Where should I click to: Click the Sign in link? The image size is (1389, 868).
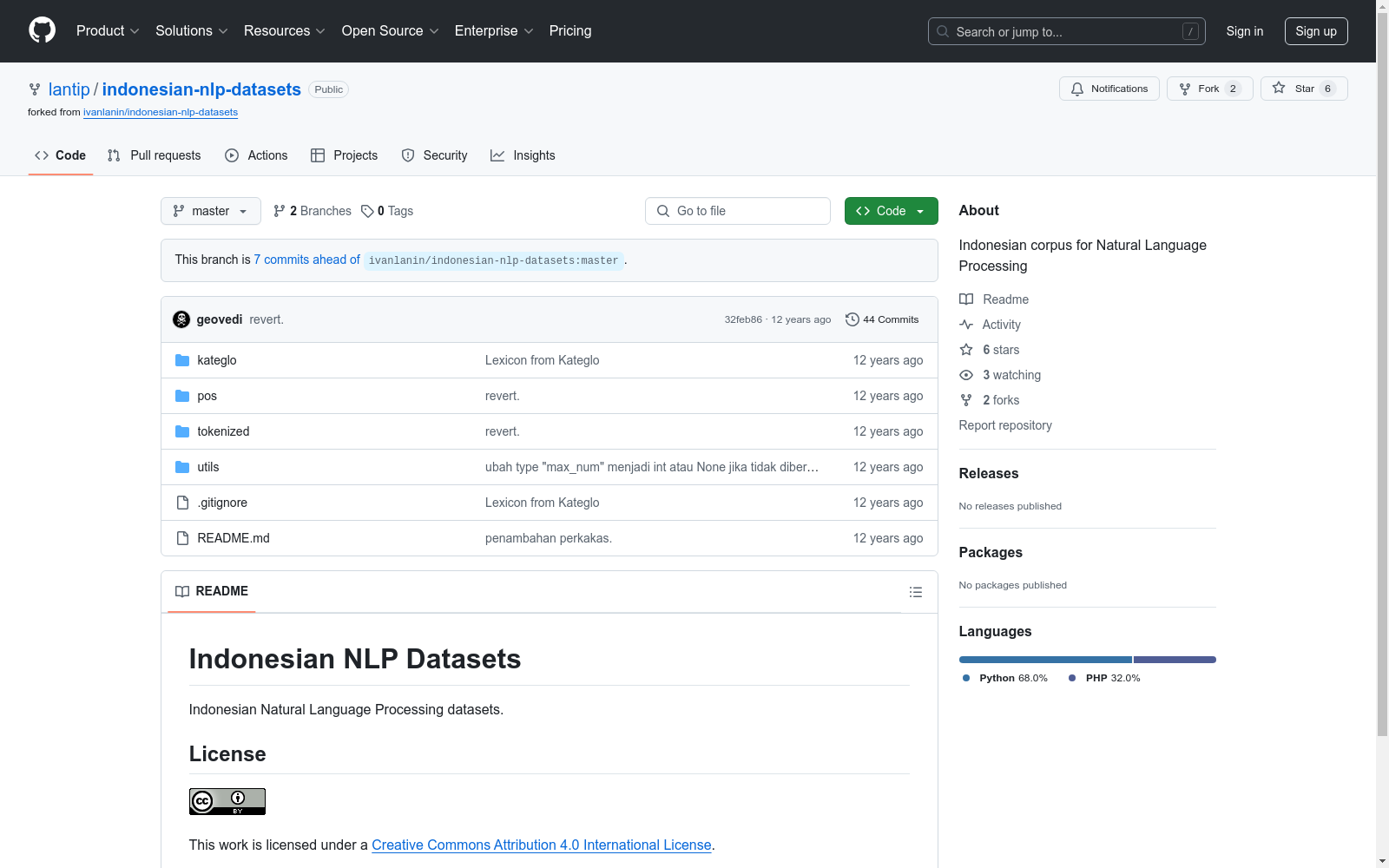coord(1245,31)
